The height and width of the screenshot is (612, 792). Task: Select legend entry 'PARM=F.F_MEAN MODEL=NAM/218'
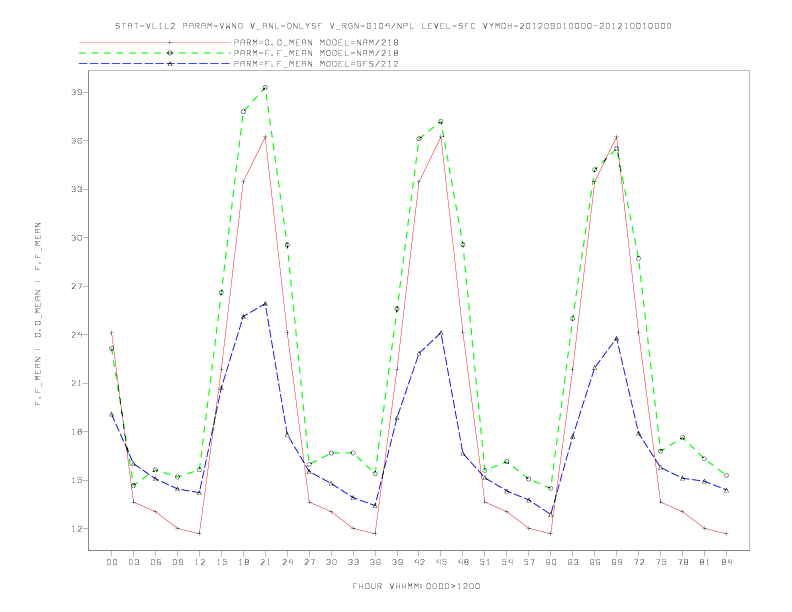pyautogui.click(x=316, y=53)
